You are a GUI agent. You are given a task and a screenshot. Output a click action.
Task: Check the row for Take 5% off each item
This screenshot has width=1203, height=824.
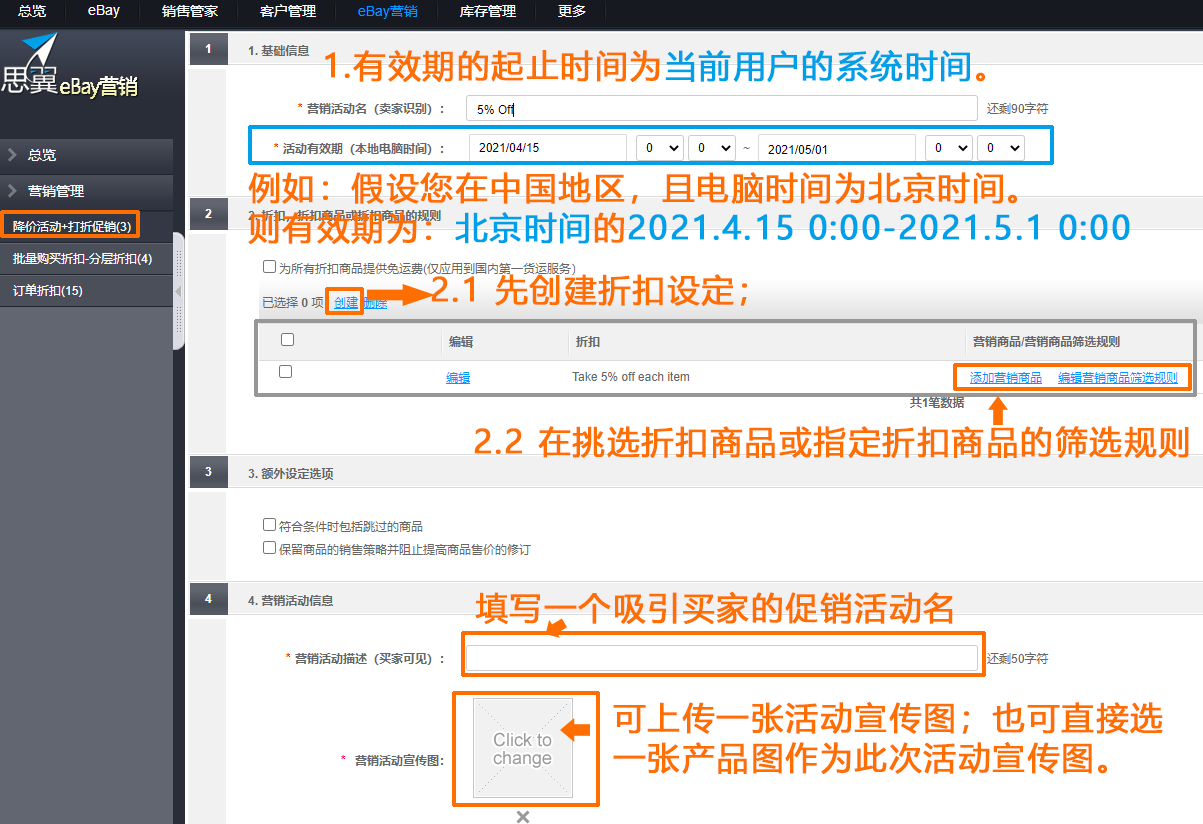[285, 372]
